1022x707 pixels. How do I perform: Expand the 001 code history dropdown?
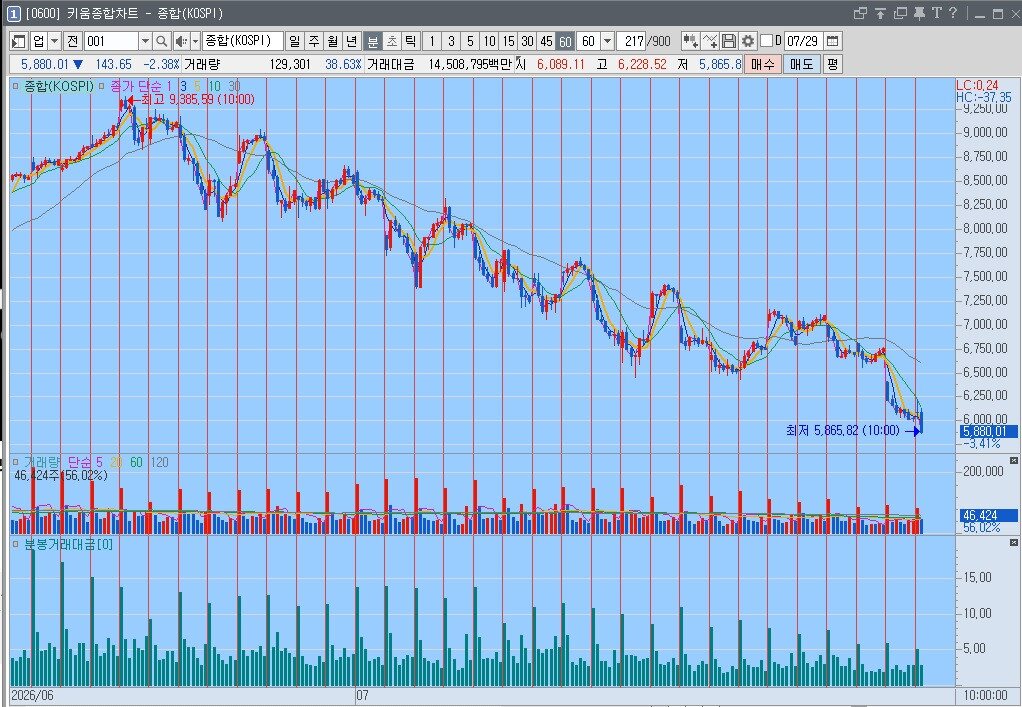(145, 41)
